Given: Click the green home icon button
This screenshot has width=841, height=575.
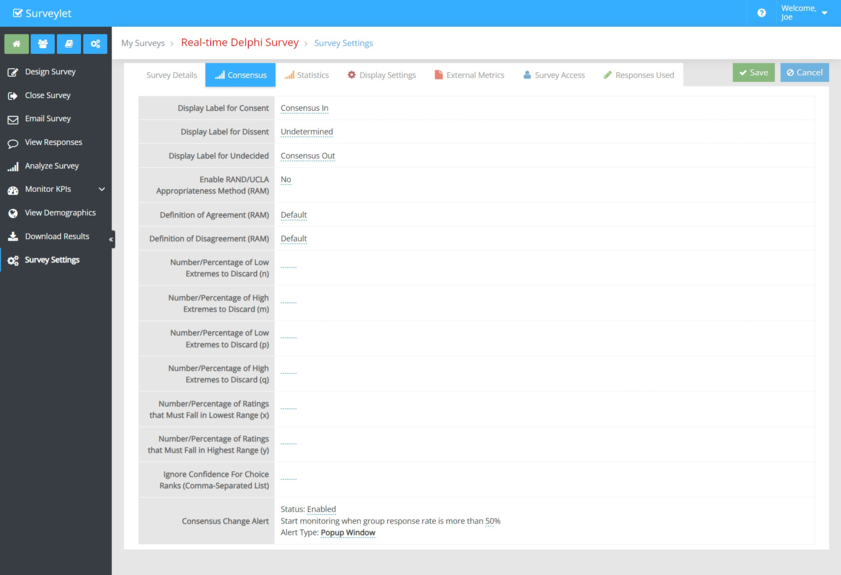Looking at the screenshot, I should [x=17, y=44].
